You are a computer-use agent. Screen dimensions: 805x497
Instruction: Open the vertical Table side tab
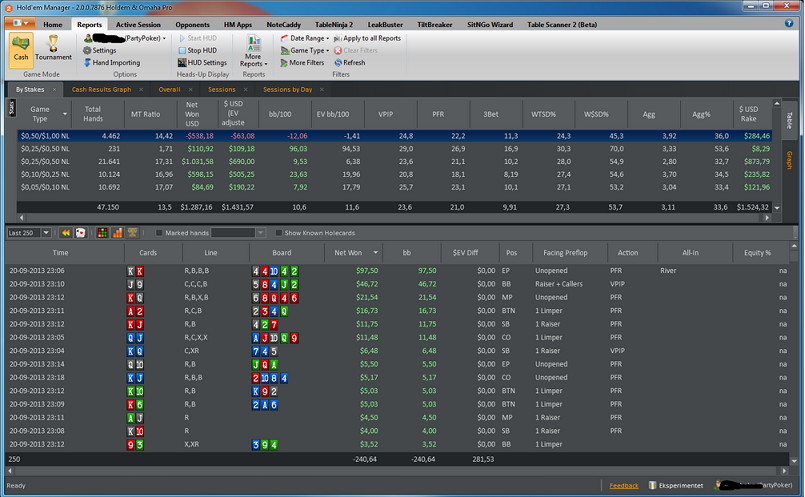coord(790,120)
